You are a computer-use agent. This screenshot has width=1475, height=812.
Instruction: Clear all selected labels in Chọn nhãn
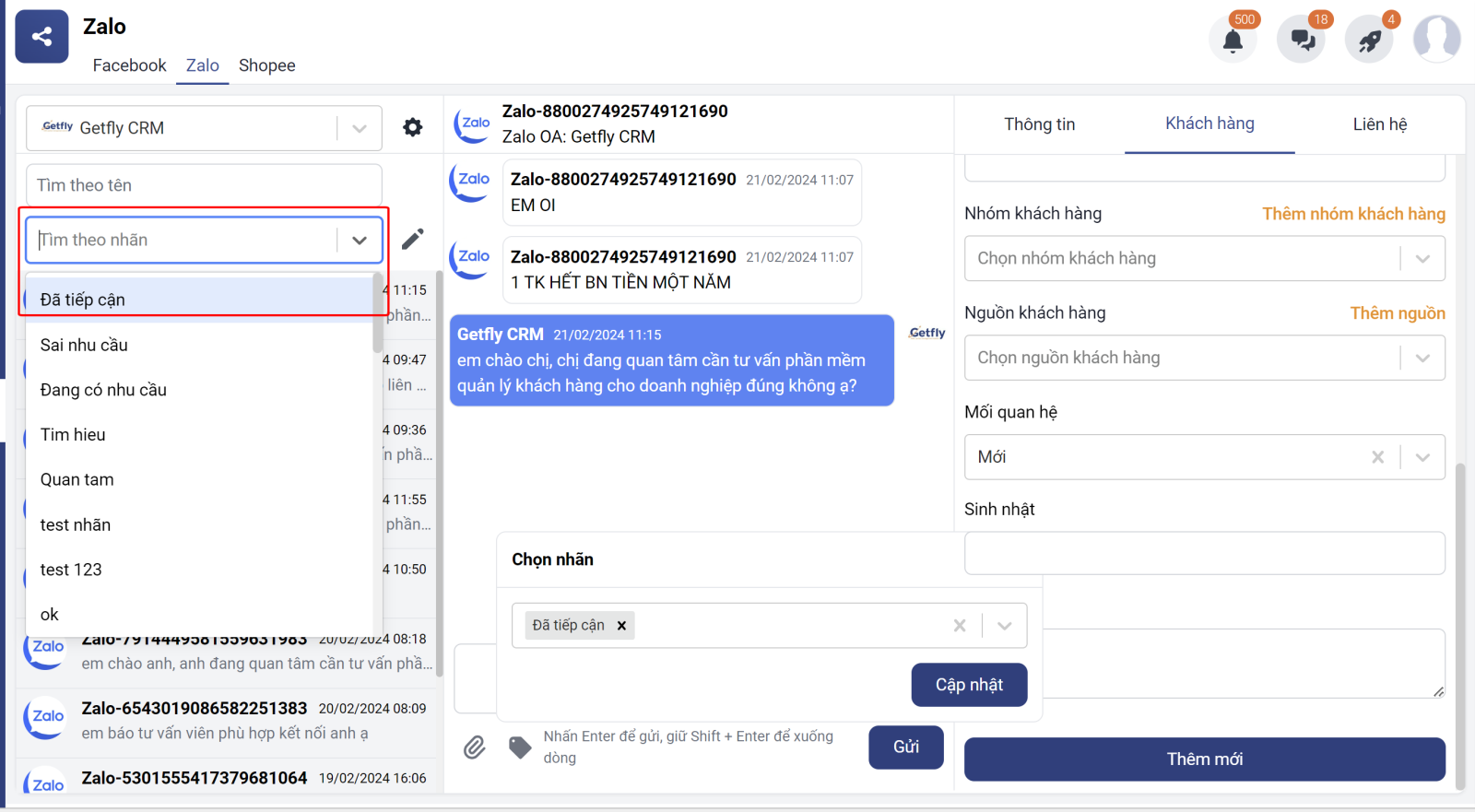coord(960,626)
